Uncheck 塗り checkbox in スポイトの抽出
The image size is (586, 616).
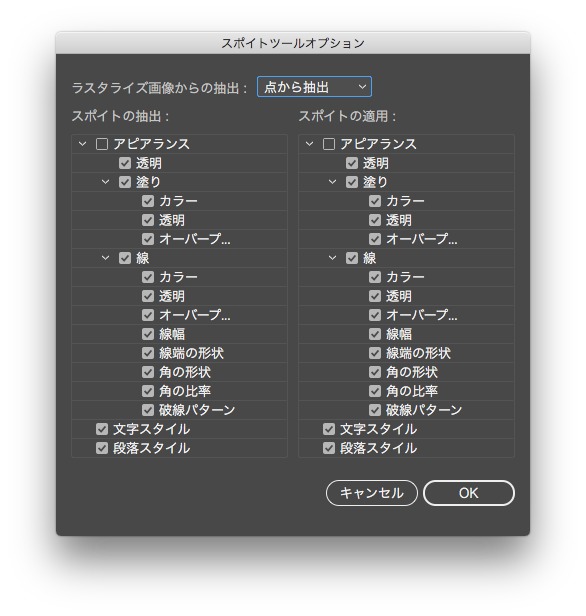pos(125,182)
